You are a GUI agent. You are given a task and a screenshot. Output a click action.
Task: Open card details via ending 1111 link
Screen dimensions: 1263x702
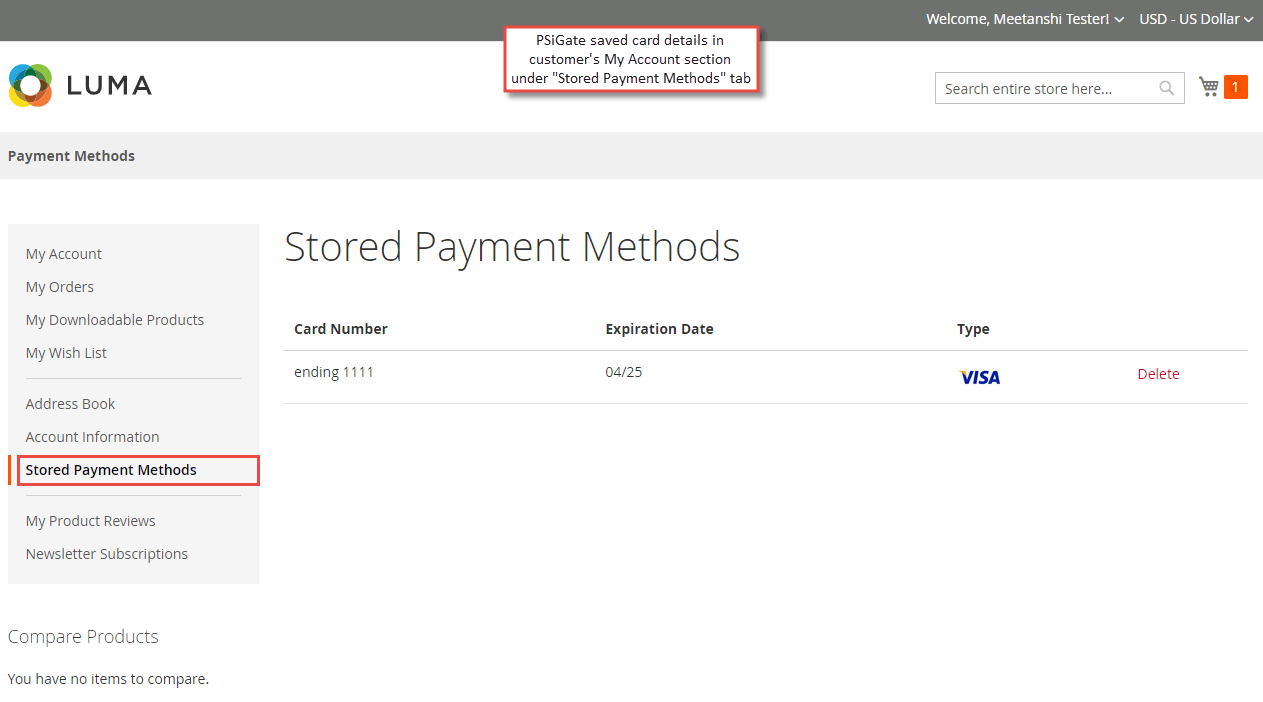(x=334, y=371)
